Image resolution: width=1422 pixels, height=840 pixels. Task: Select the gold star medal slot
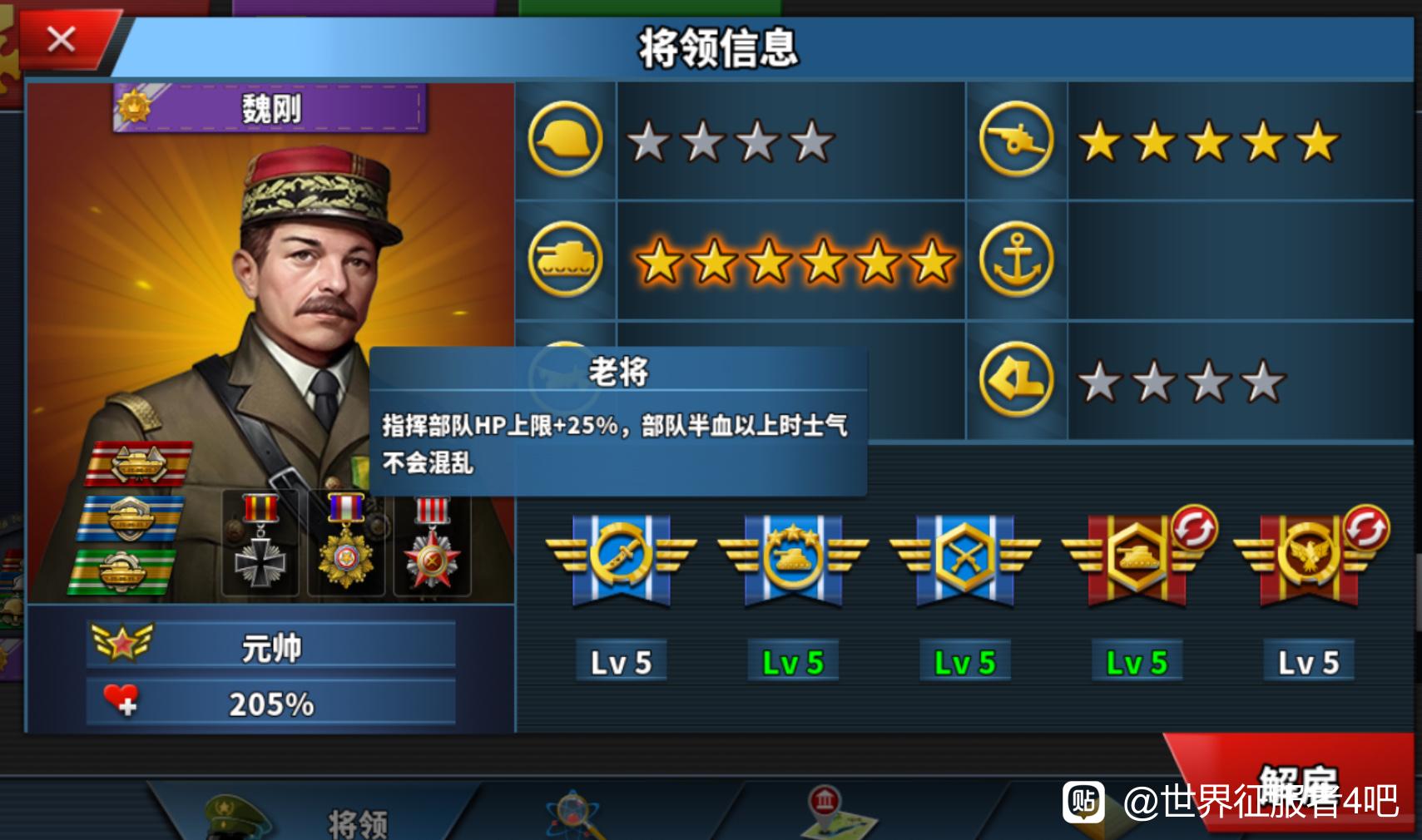coord(346,543)
